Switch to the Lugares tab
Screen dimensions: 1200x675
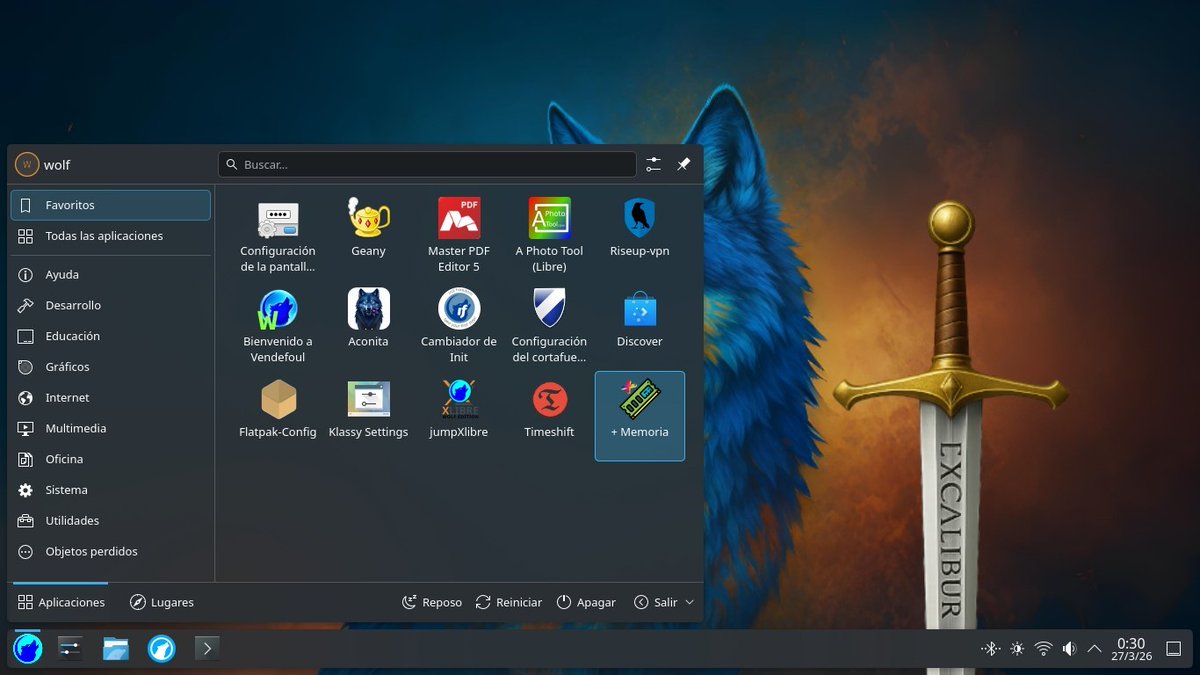[x=162, y=602]
